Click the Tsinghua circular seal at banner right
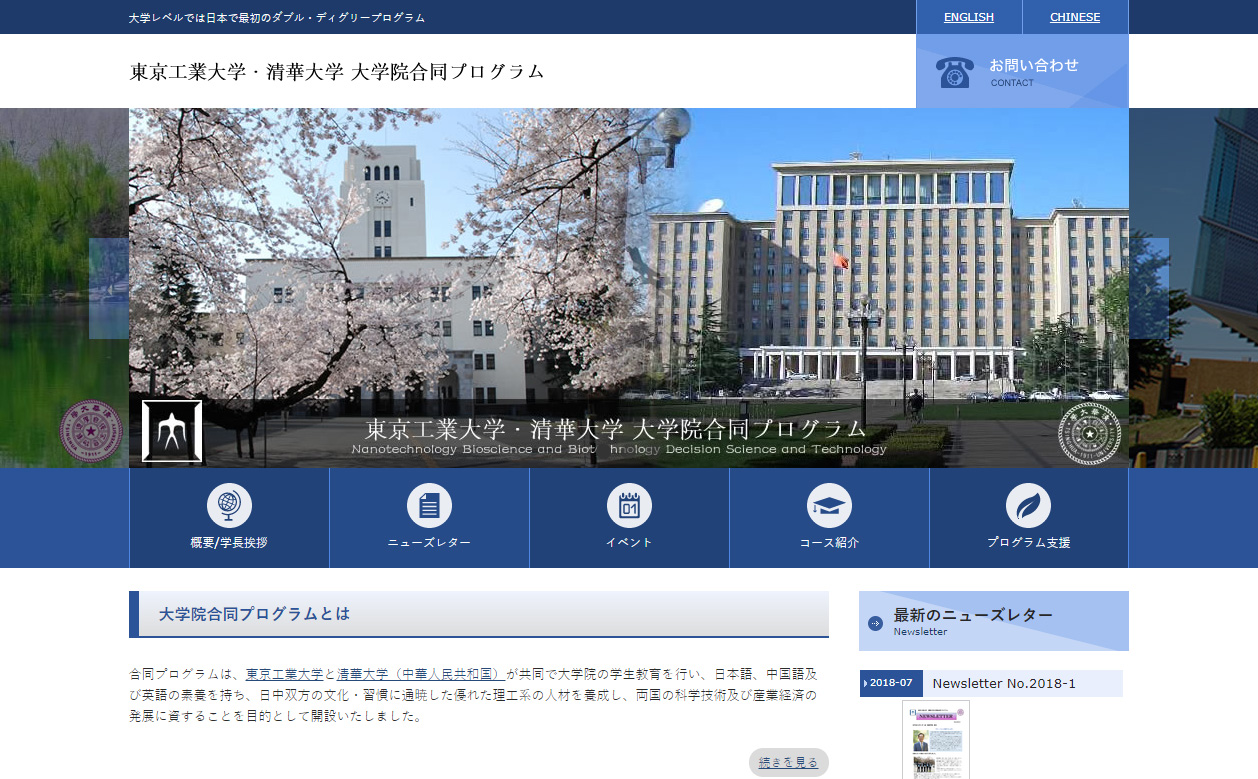1258x779 pixels. pyautogui.click(x=1089, y=433)
